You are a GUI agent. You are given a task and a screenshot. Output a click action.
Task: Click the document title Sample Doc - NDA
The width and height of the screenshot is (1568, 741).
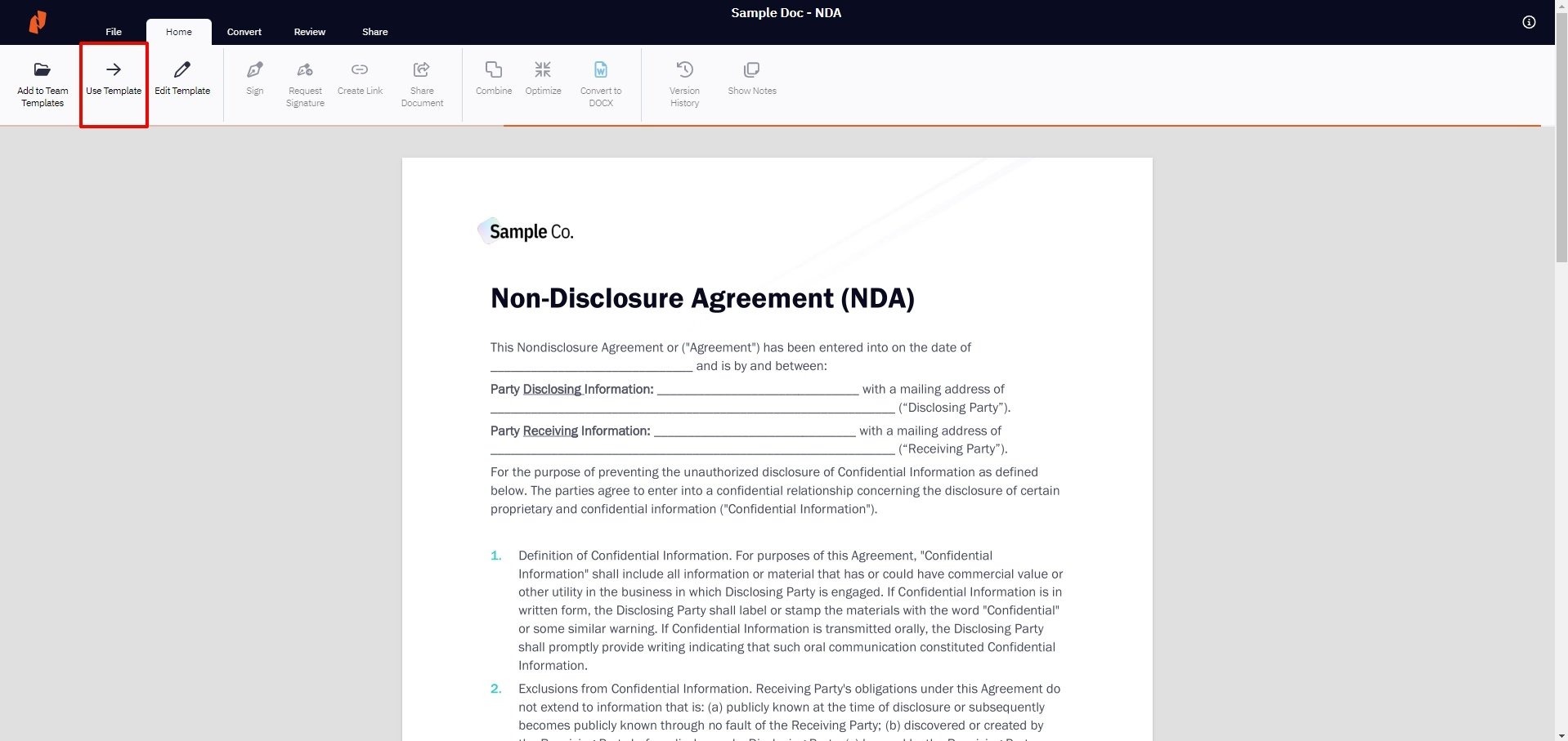click(x=786, y=12)
